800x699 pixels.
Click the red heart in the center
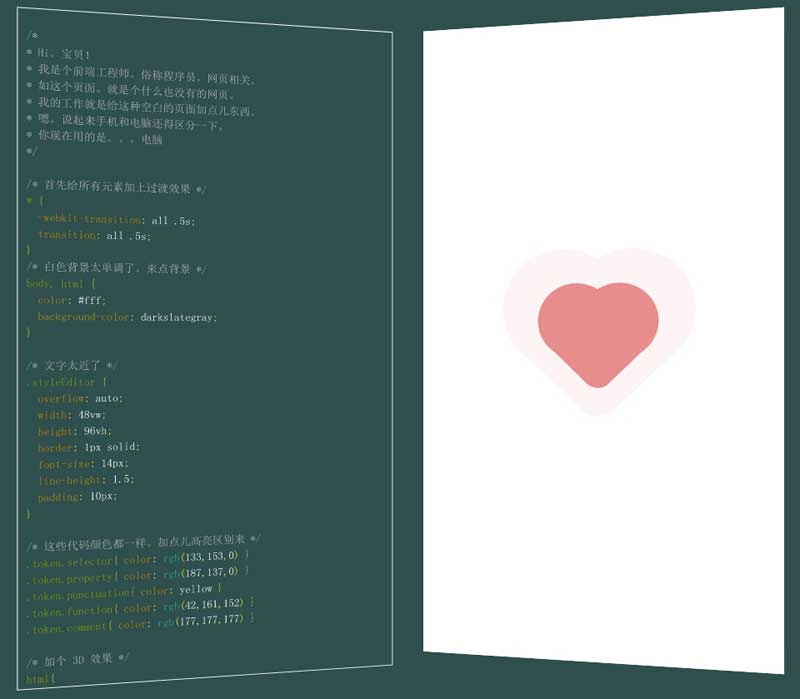tap(598, 330)
